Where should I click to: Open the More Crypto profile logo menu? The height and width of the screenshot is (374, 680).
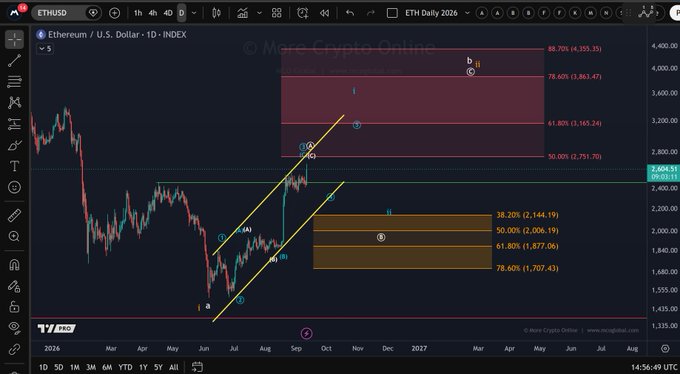tap(14, 12)
